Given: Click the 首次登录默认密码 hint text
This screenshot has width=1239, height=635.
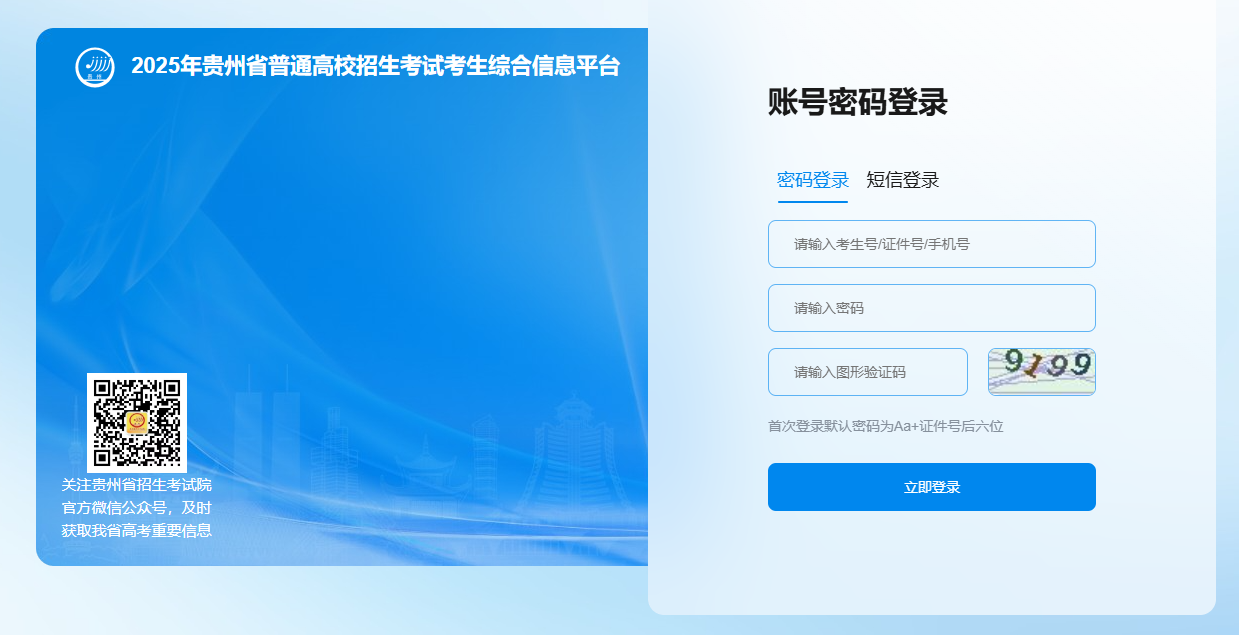Looking at the screenshot, I should (x=885, y=426).
